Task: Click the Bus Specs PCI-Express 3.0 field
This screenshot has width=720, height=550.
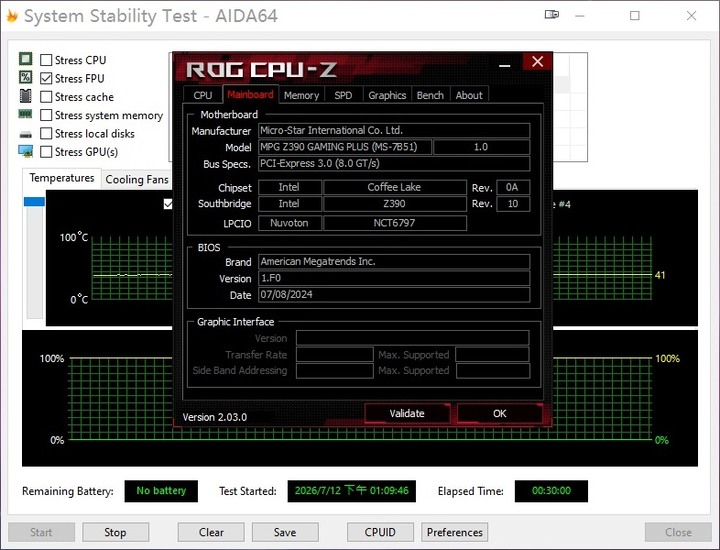Action: [x=394, y=163]
